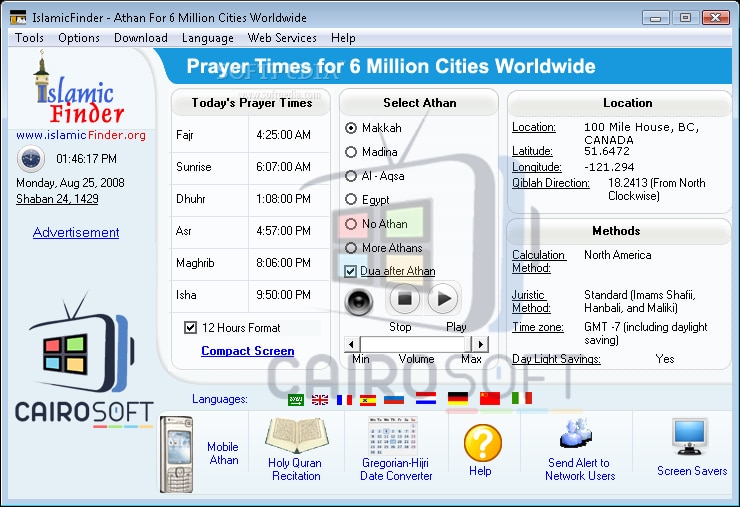The height and width of the screenshot is (507, 740).
Task: Select the Italian flag
Action: point(521,398)
